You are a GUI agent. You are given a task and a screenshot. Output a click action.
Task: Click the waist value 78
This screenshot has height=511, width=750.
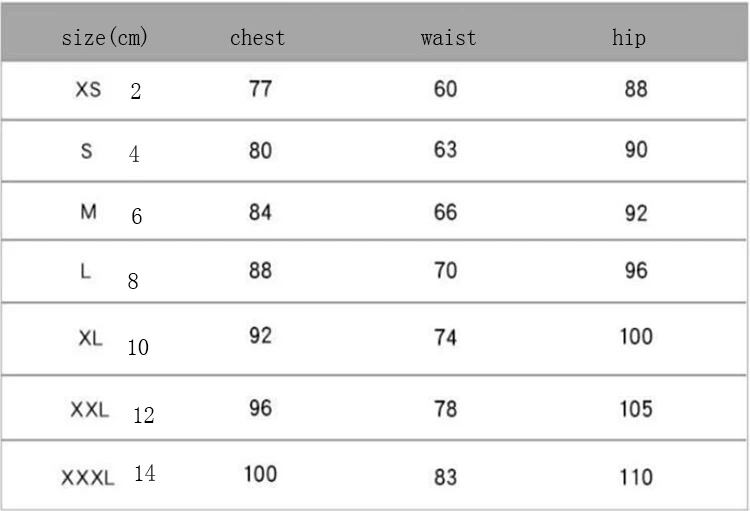click(446, 408)
